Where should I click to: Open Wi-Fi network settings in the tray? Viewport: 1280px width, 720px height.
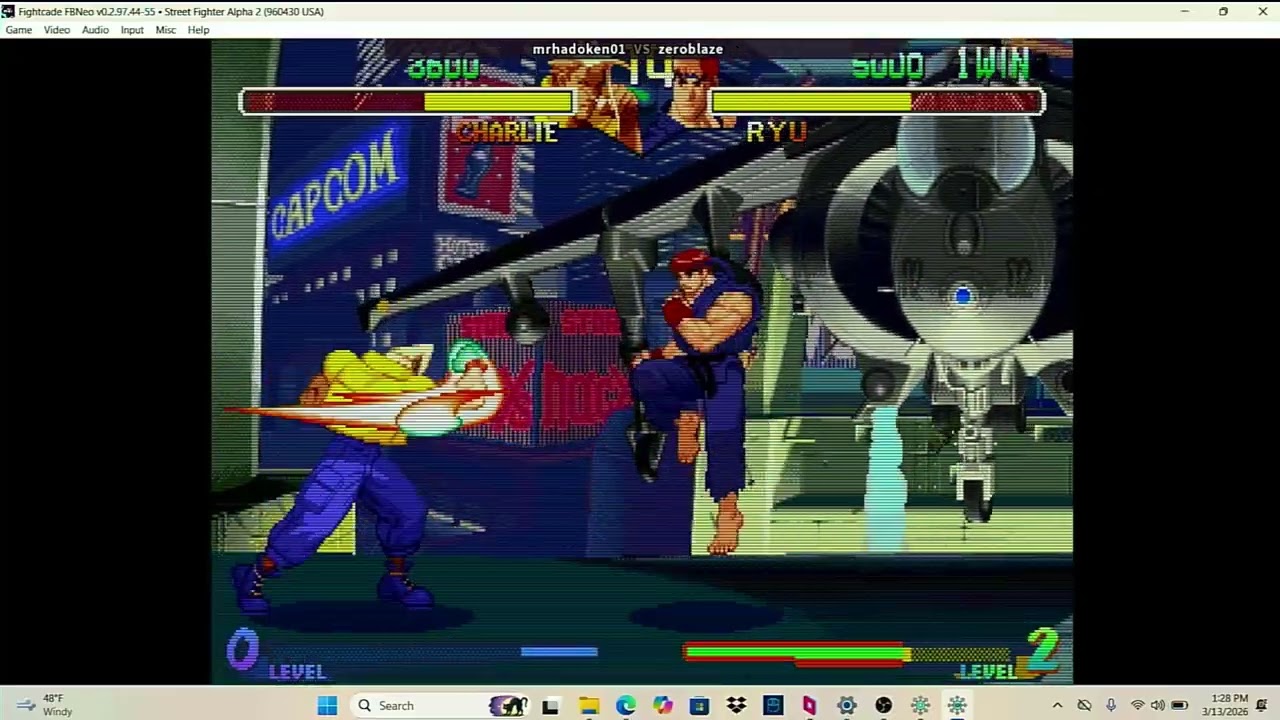click(x=1137, y=706)
